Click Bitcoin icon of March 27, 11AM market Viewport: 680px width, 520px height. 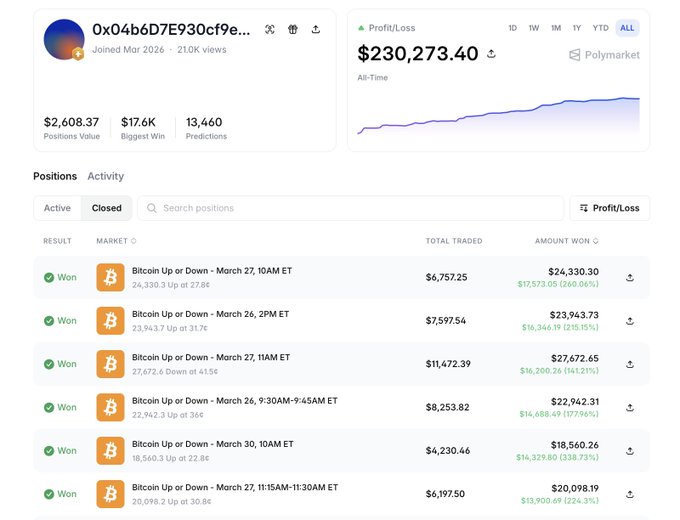click(x=110, y=364)
